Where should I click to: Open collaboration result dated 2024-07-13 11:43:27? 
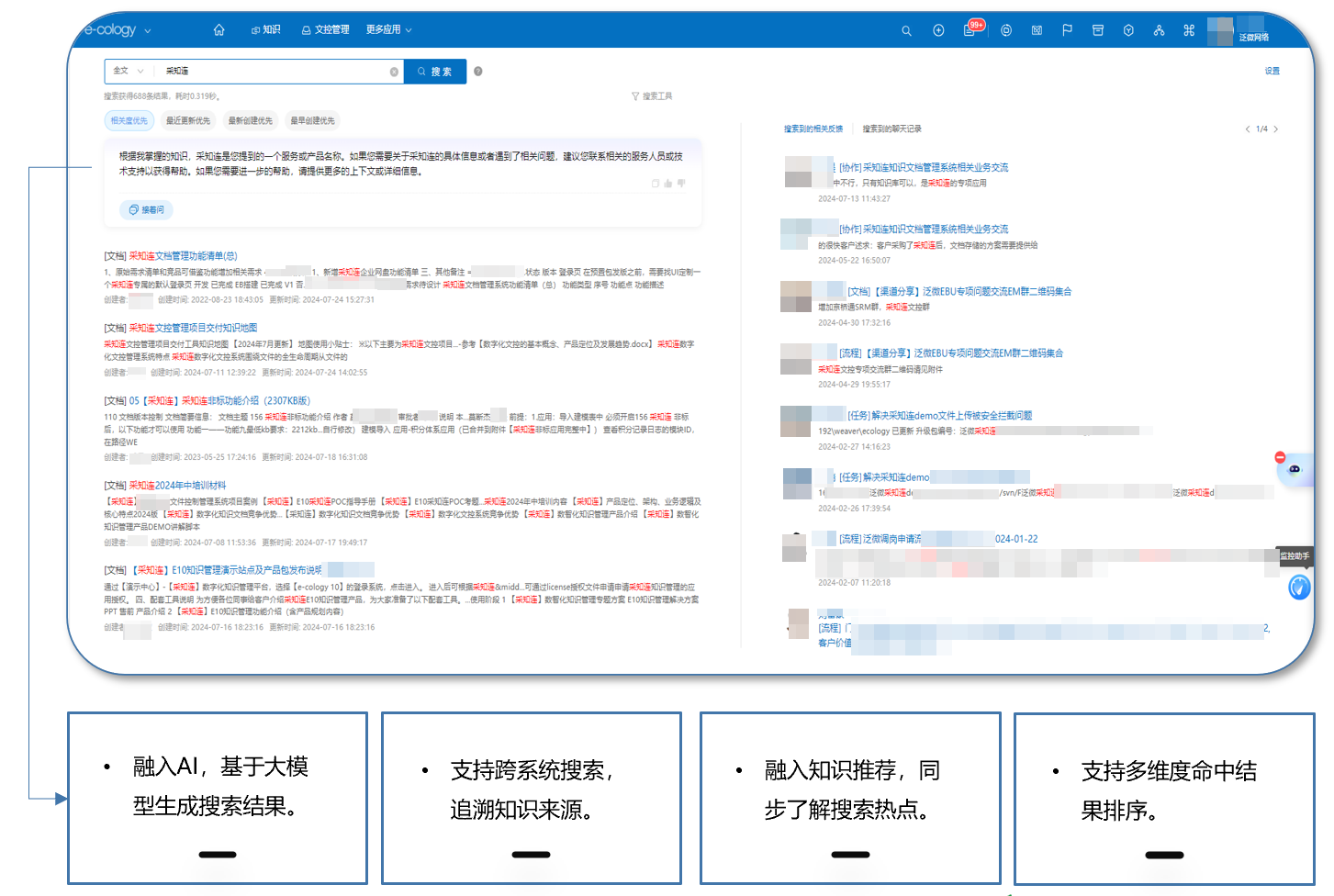pyautogui.click(x=924, y=168)
